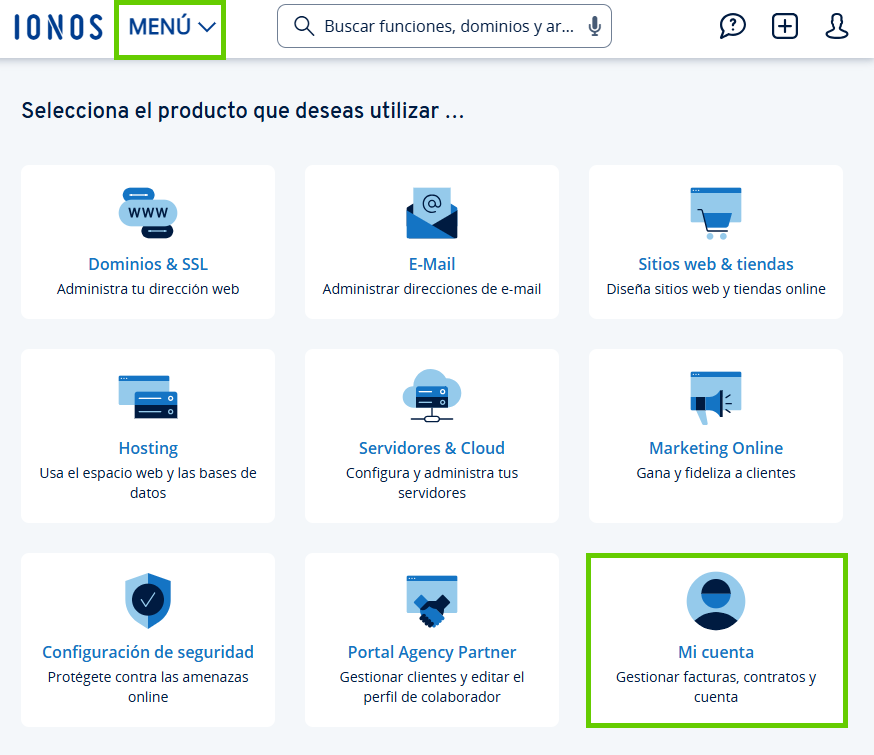Open the Dominios & SSL link
This screenshot has height=755, width=874.
point(148,264)
